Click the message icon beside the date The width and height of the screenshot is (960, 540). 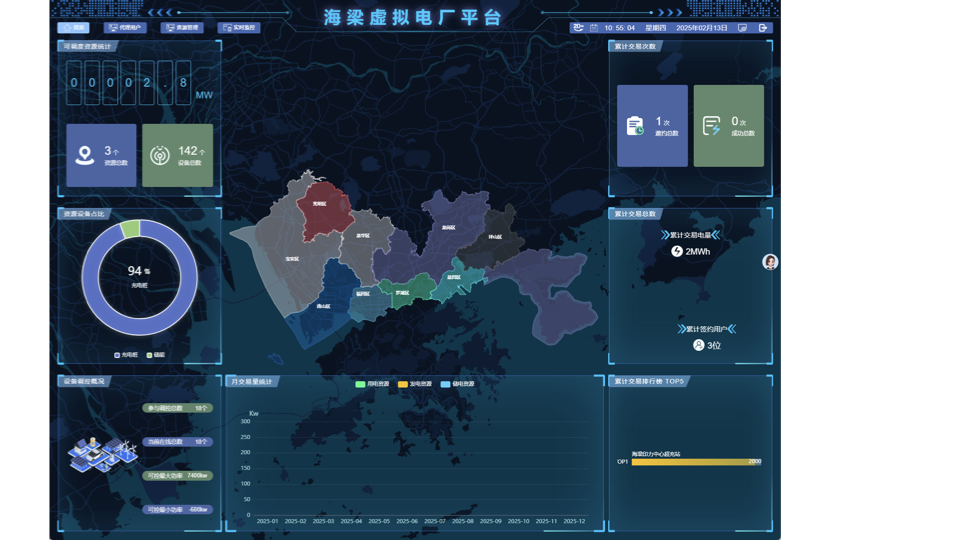[x=742, y=28]
